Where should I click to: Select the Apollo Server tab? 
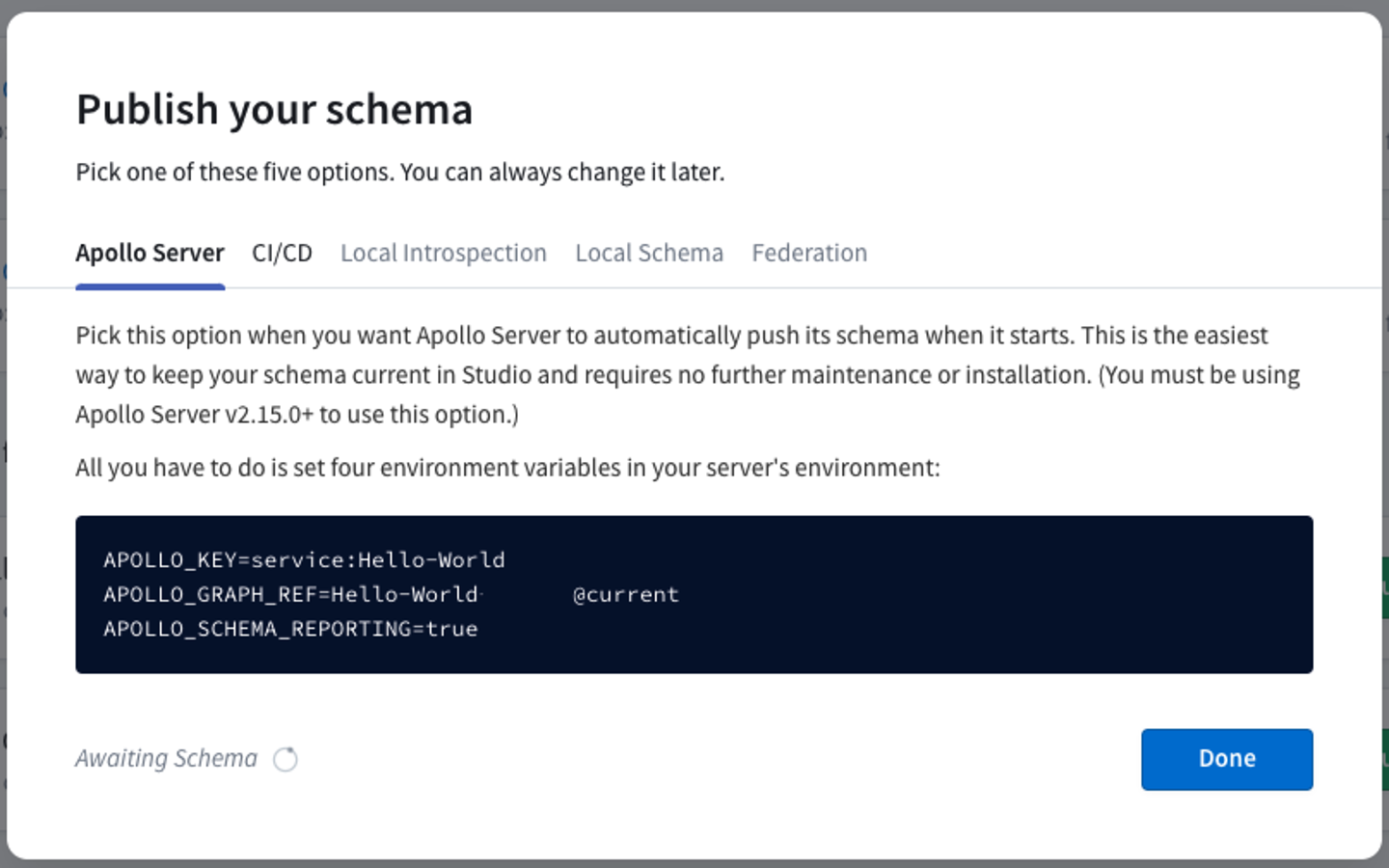pos(150,253)
